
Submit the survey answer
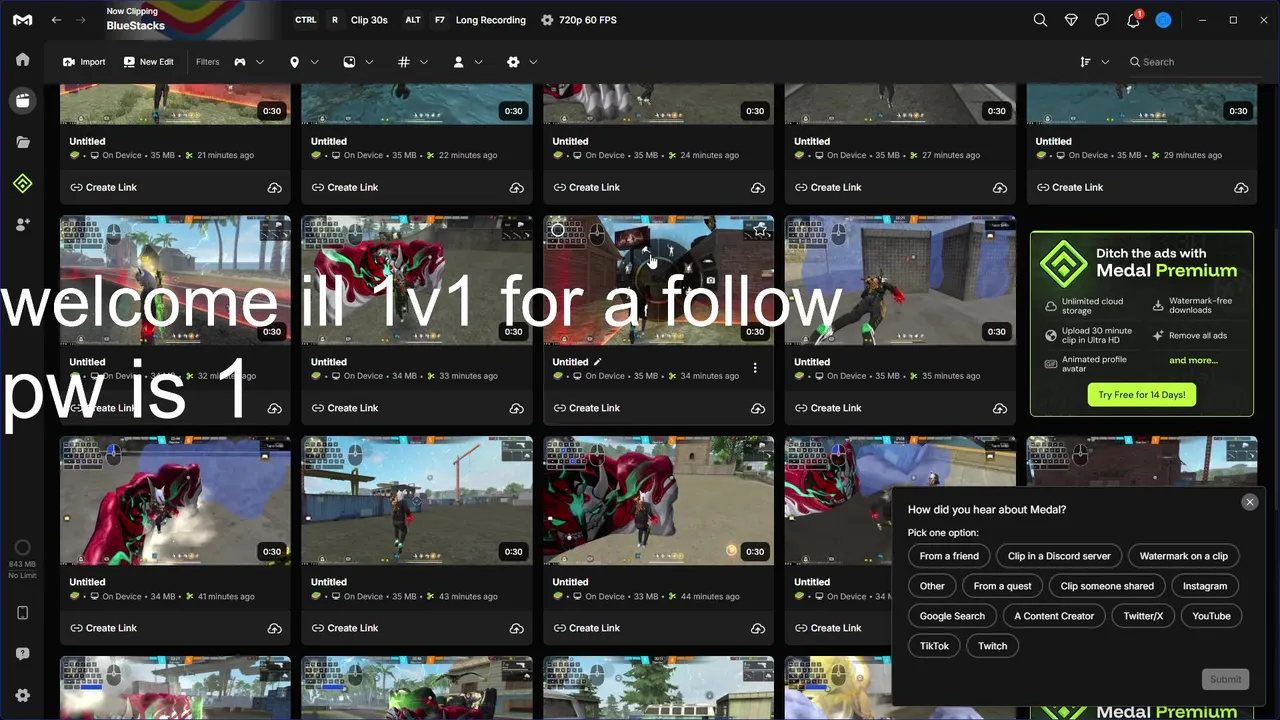coord(1225,679)
